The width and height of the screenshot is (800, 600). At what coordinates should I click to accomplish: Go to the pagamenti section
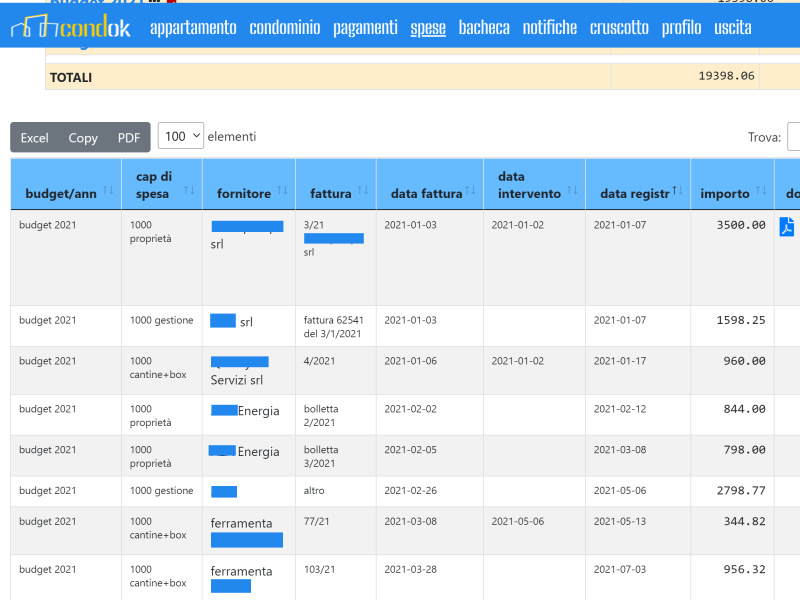[365, 28]
